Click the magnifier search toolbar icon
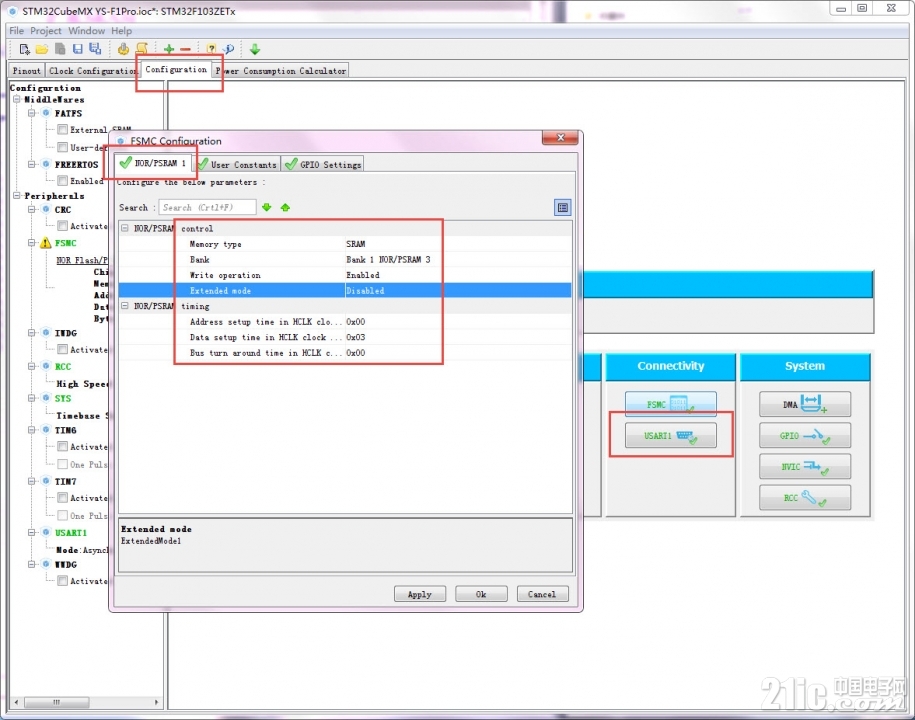Image resolution: width=915 pixels, height=720 pixels. coord(229,50)
